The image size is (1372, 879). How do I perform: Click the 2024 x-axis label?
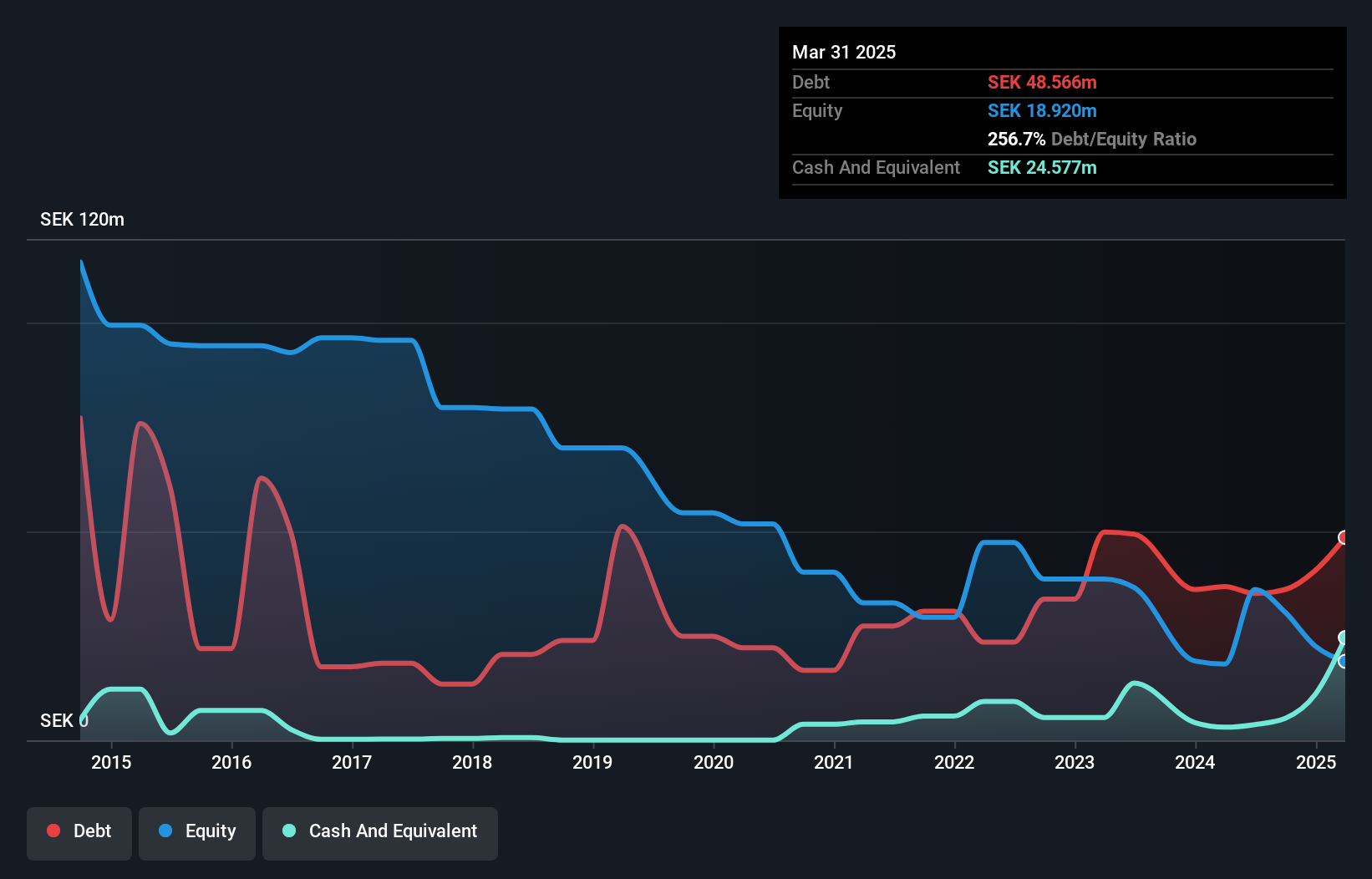point(1195,762)
